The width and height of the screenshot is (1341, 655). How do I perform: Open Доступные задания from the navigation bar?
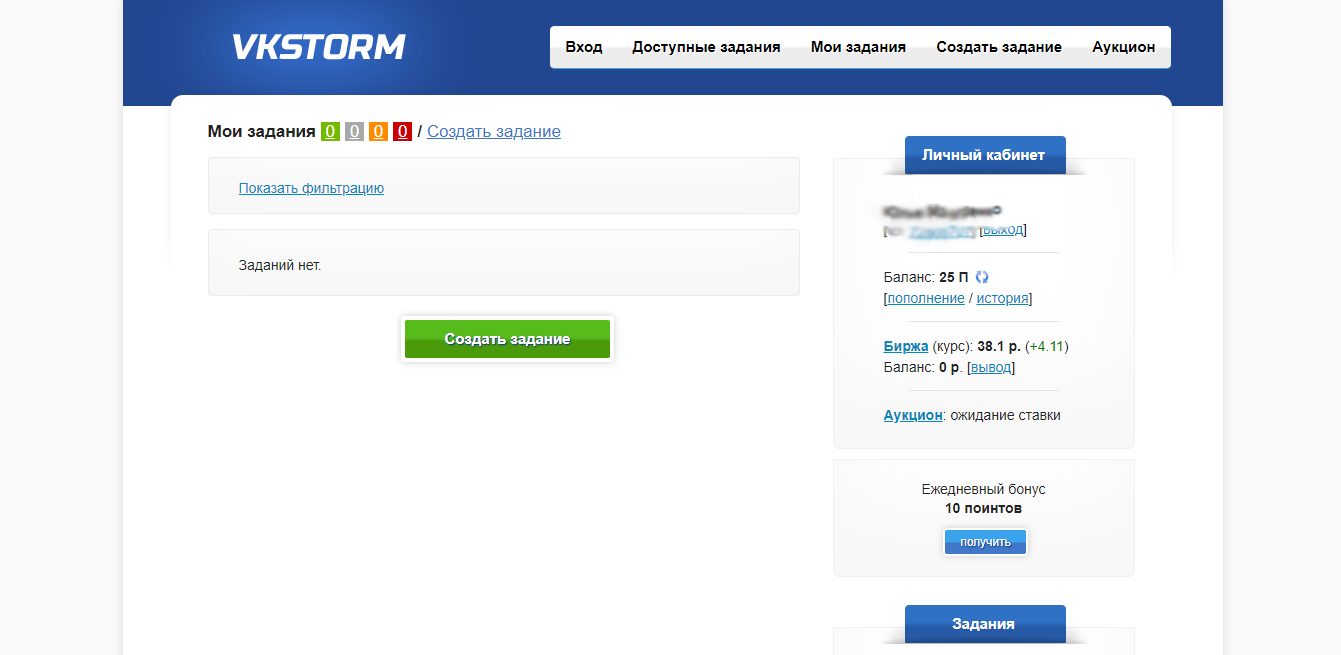[706, 46]
